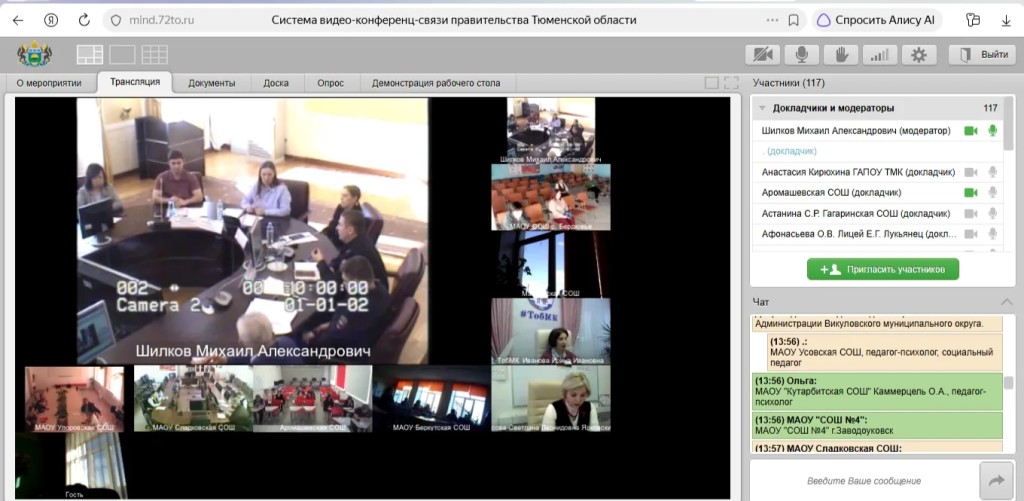The width and height of the screenshot is (1024, 501).
Task: Select the speaker-plus-thumbnails layout
Action: [x=89, y=54]
